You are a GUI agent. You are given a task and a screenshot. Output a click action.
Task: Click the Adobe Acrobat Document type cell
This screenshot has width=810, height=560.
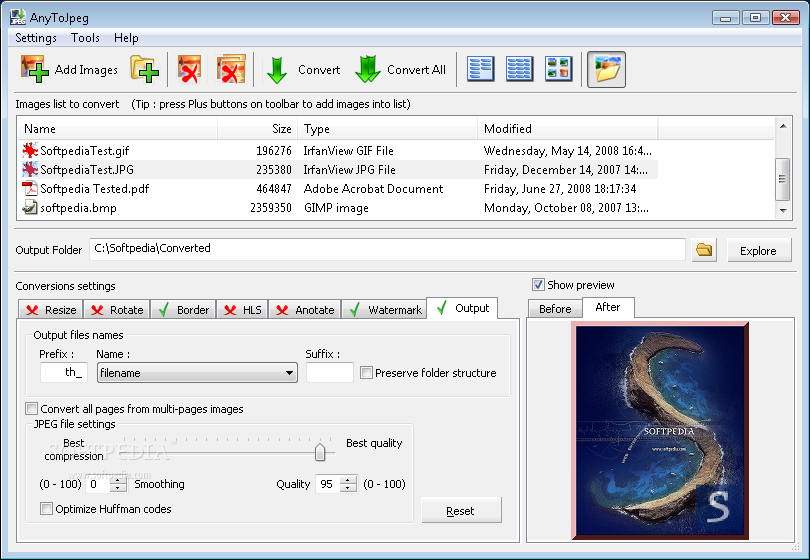(x=373, y=189)
